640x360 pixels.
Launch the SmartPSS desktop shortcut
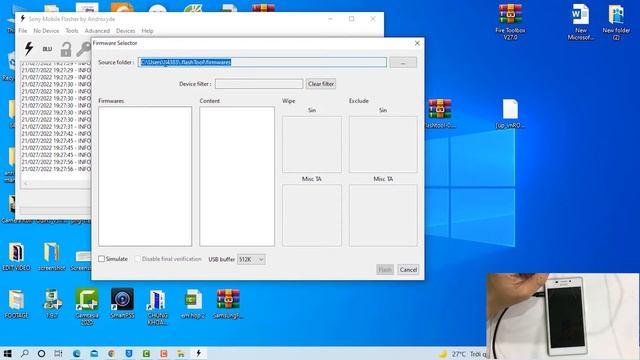(122, 304)
